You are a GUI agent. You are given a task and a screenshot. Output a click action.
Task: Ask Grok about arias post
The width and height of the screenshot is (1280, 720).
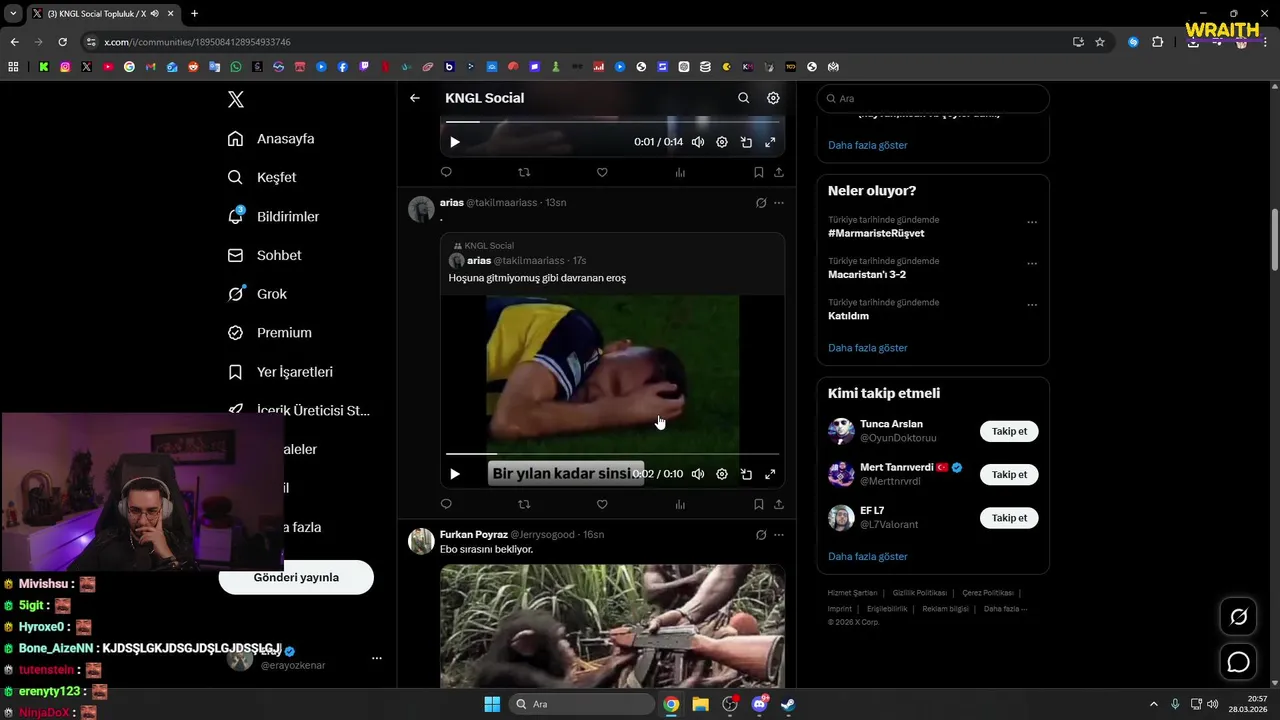(x=761, y=203)
